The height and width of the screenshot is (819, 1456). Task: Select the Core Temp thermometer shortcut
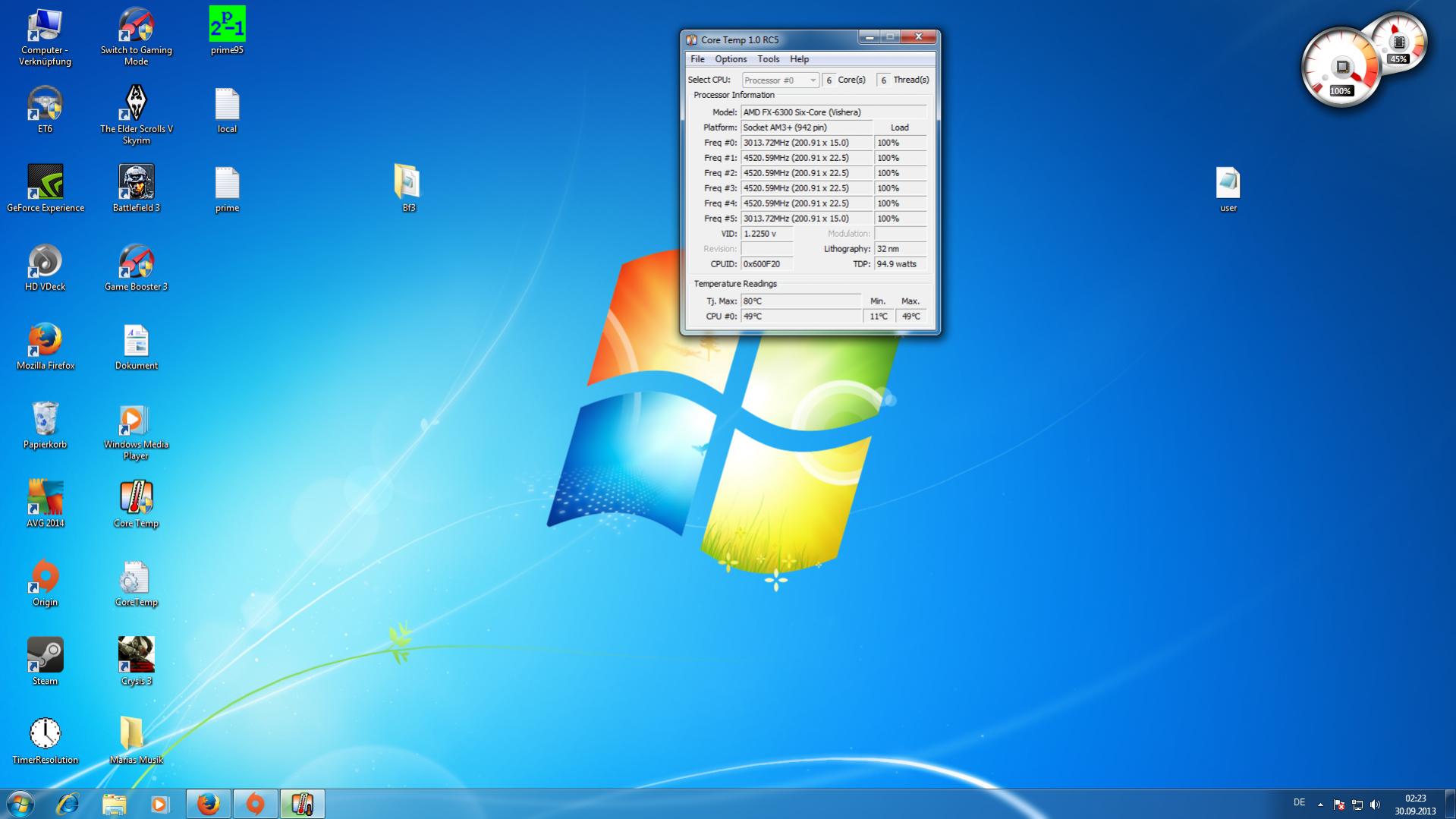(136, 504)
